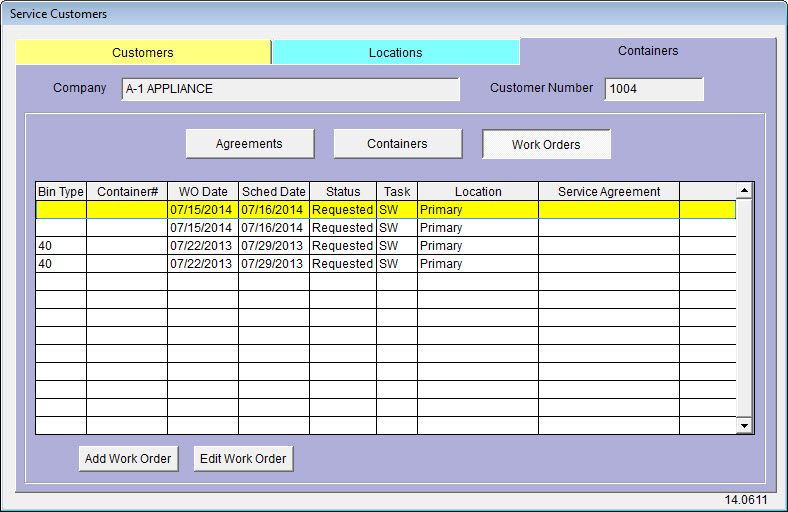Switch to the Customers tab
Viewport: 788px width, 512px height.
[x=143, y=52]
